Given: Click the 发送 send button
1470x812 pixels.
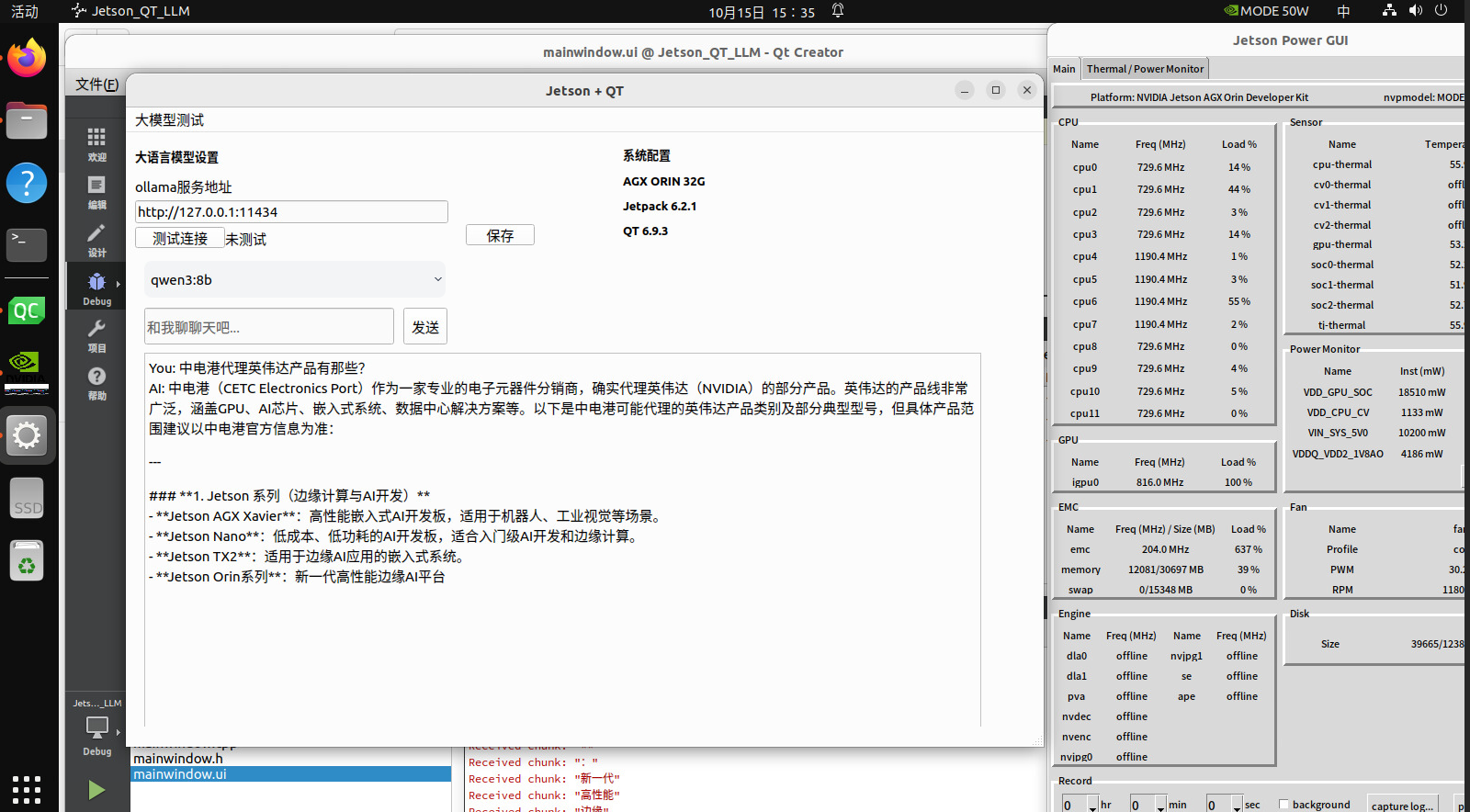Looking at the screenshot, I should tap(425, 326).
